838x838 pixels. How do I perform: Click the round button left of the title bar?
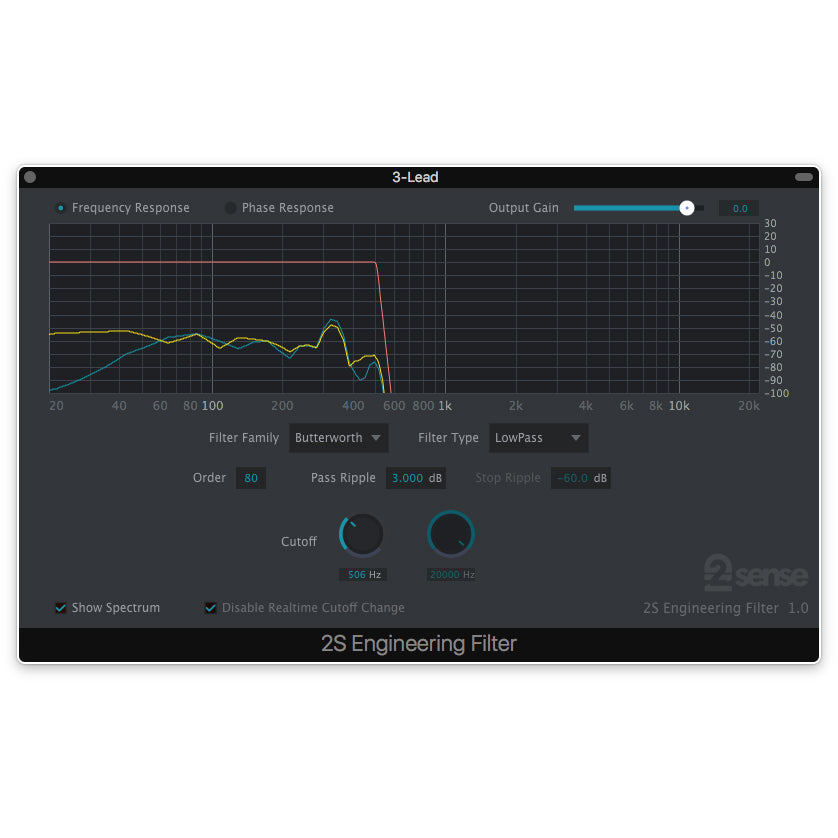pyautogui.click(x=30, y=177)
